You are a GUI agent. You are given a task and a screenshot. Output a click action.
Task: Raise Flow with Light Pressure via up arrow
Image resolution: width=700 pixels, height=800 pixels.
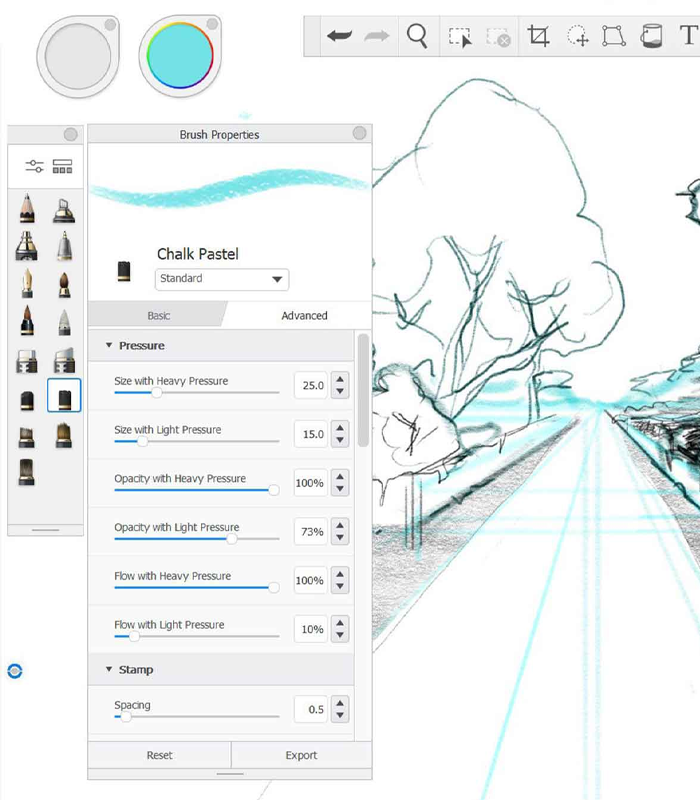pos(340,622)
